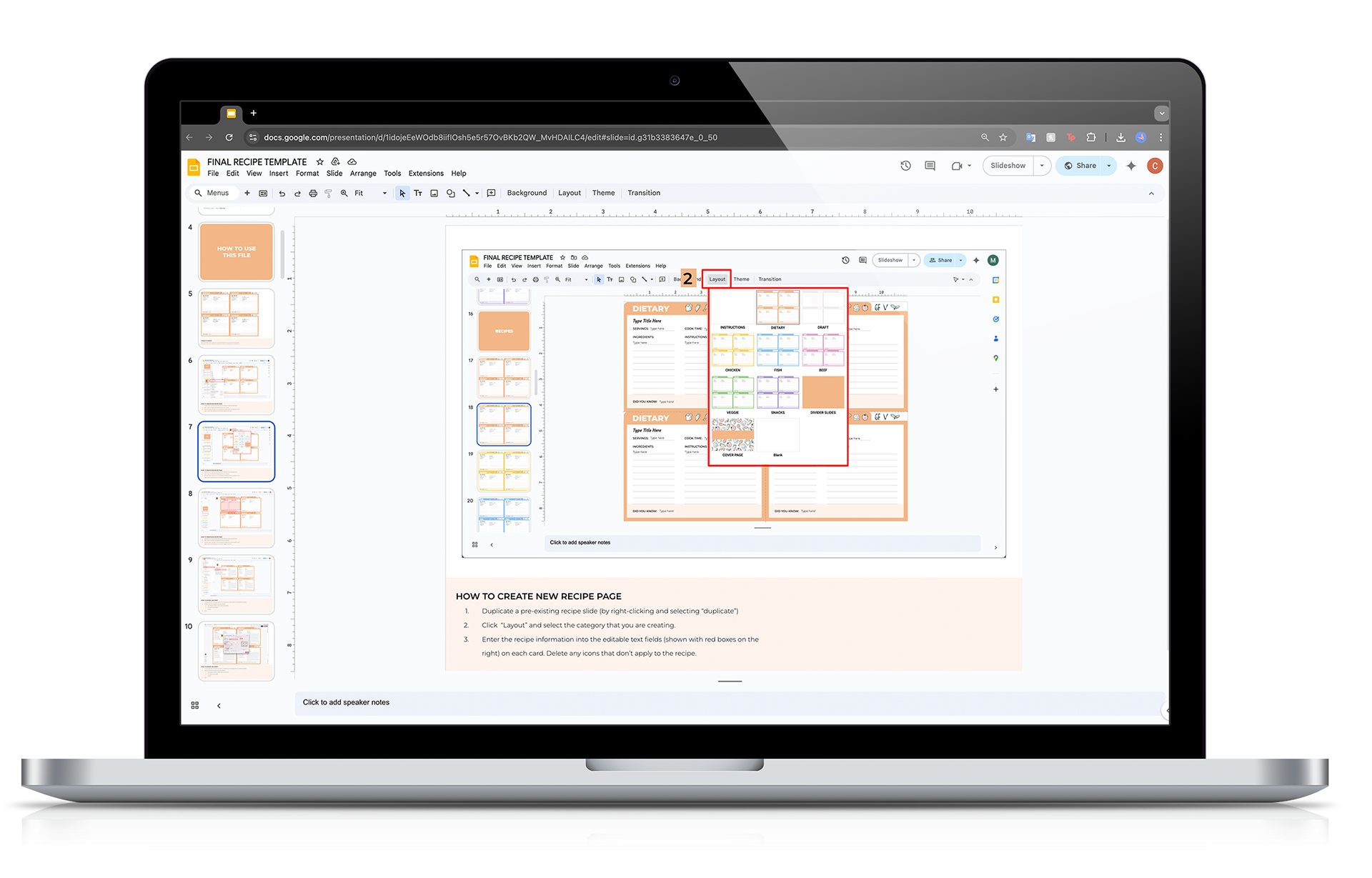Image resolution: width=1372 pixels, height=878 pixels.
Task: Undo the last action
Action: pyautogui.click(x=282, y=193)
